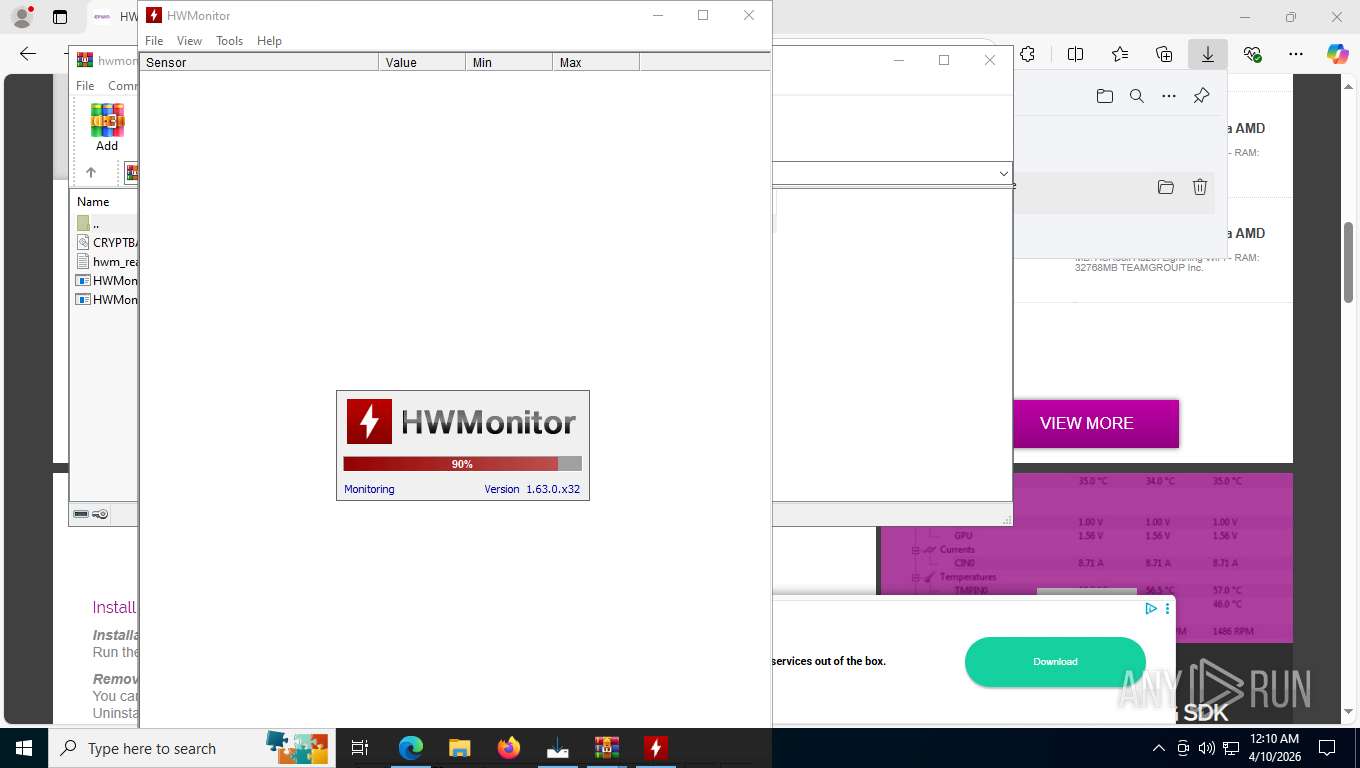Viewport: 1360px width, 768px height.
Task: Open downloads folder from Downloads panel
Action: point(1104,96)
